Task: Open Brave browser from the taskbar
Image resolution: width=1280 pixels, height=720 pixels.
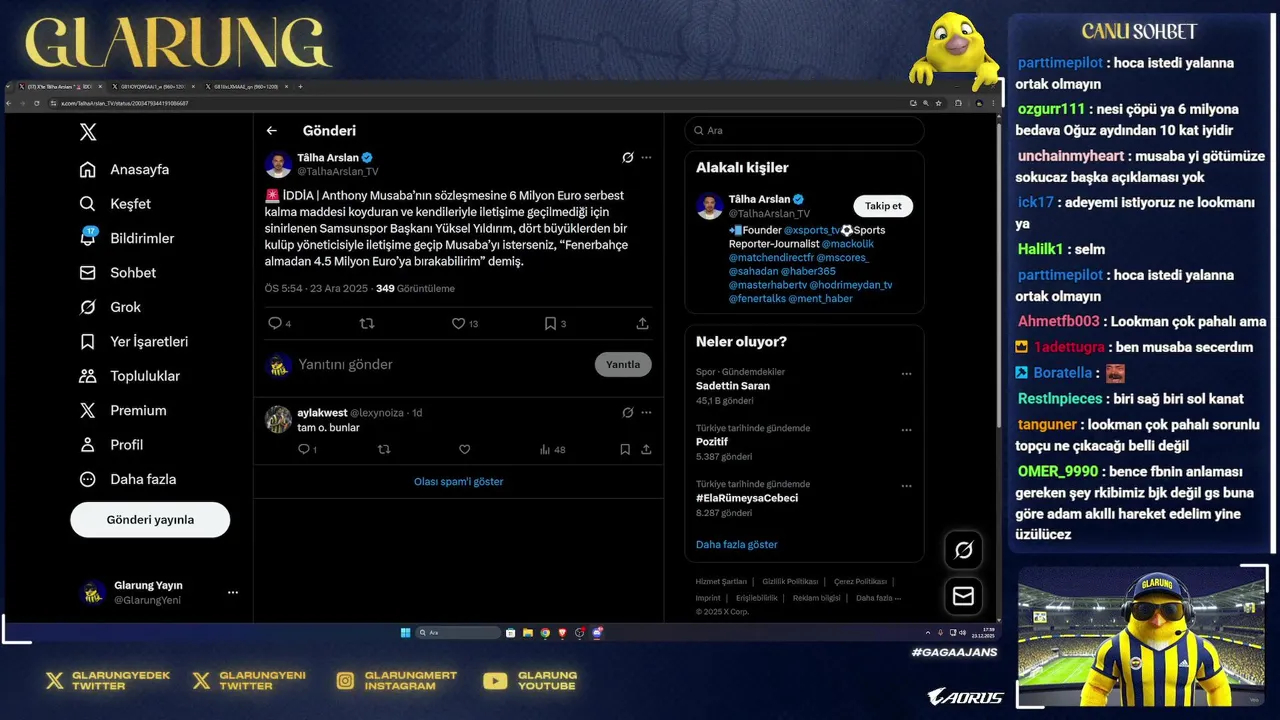Action: coord(562,633)
